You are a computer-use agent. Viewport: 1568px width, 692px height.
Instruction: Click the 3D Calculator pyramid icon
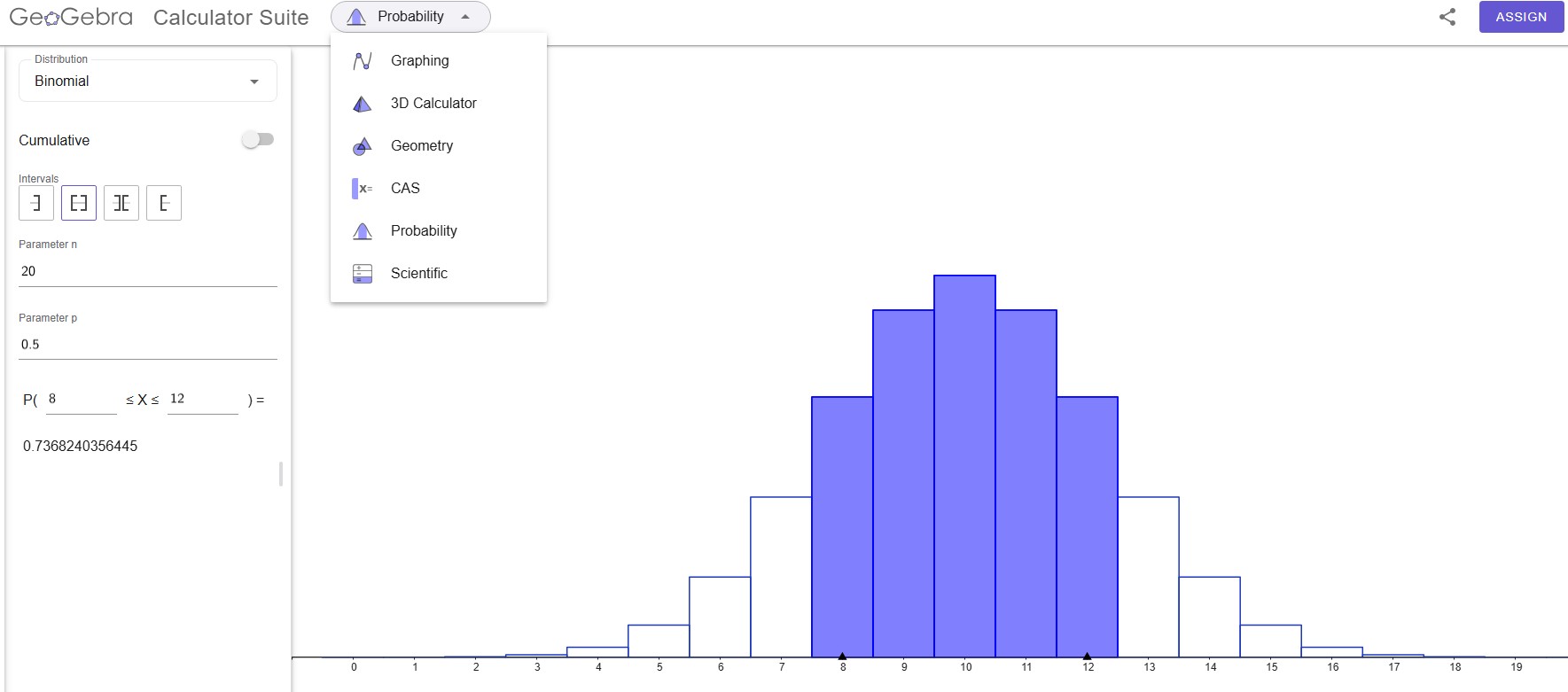point(363,104)
